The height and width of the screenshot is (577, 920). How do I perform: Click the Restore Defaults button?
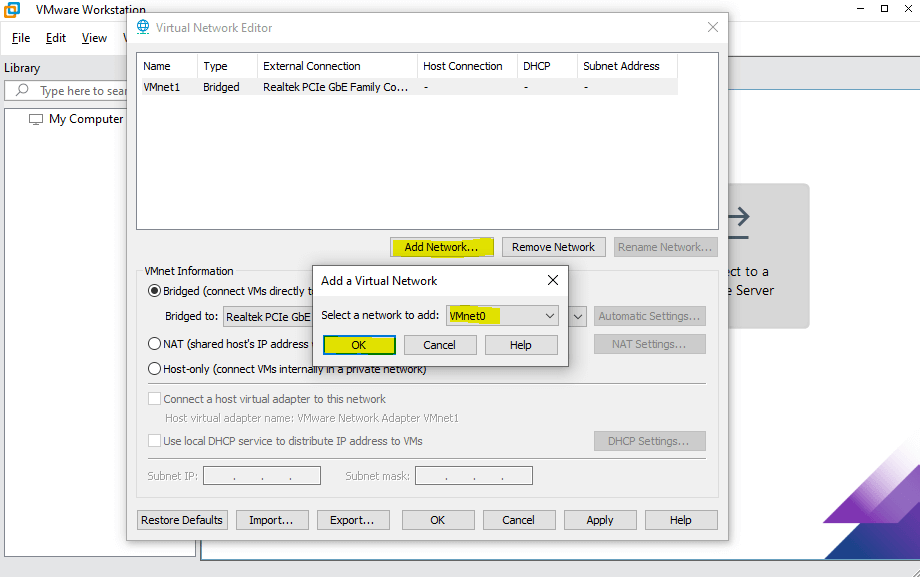point(182,520)
